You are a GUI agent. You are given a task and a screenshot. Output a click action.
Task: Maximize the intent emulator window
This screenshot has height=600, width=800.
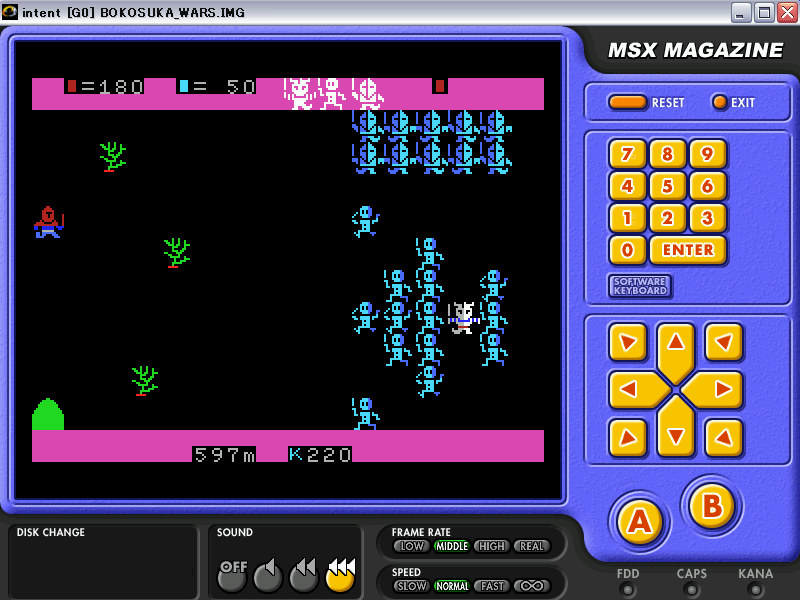[764, 12]
